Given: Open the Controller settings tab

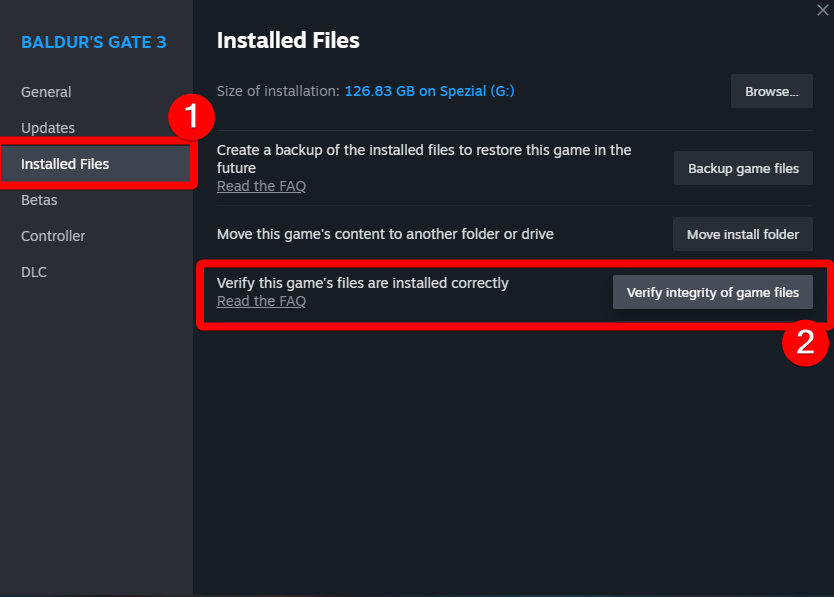Looking at the screenshot, I should (53, 236).
